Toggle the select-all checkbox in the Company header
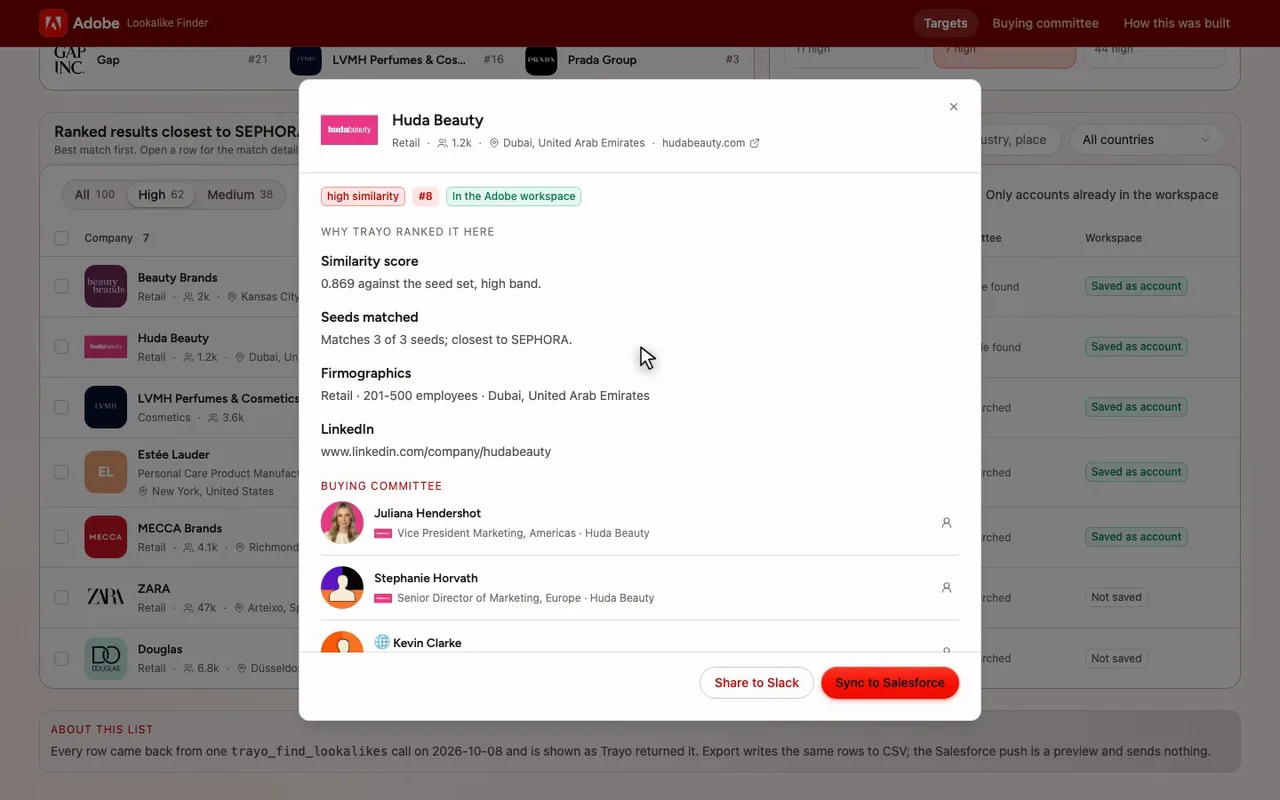The height and width of the screenshot is (800, 1280). (x=62, y=238)
